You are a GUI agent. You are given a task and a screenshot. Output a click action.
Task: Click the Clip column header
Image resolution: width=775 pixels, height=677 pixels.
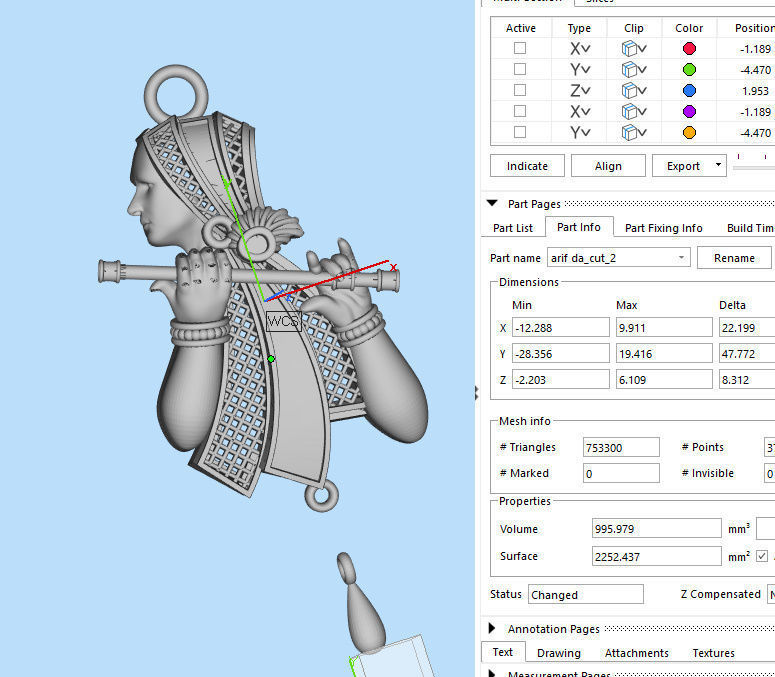[x=633, y=28]
